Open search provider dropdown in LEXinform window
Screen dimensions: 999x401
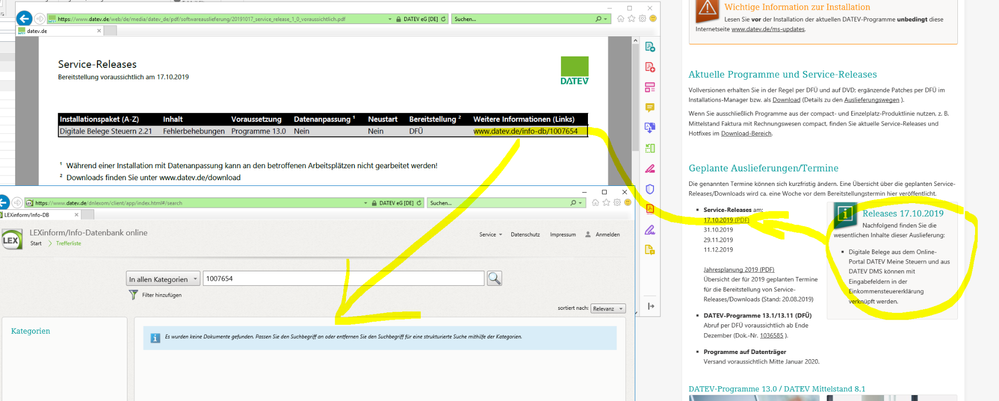580,203
